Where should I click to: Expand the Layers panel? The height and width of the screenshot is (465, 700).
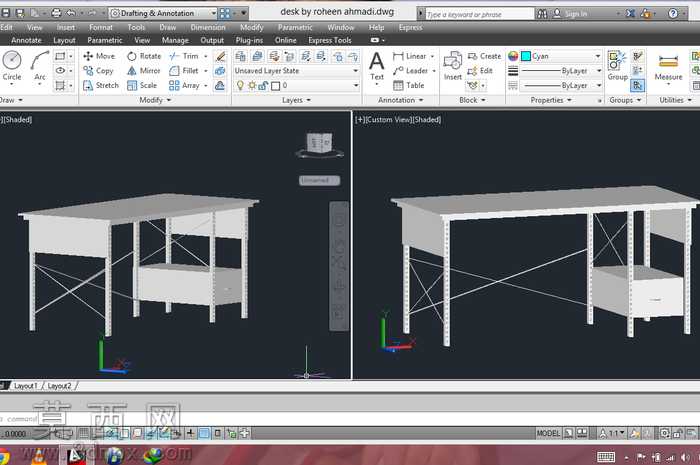click(296, 100)
